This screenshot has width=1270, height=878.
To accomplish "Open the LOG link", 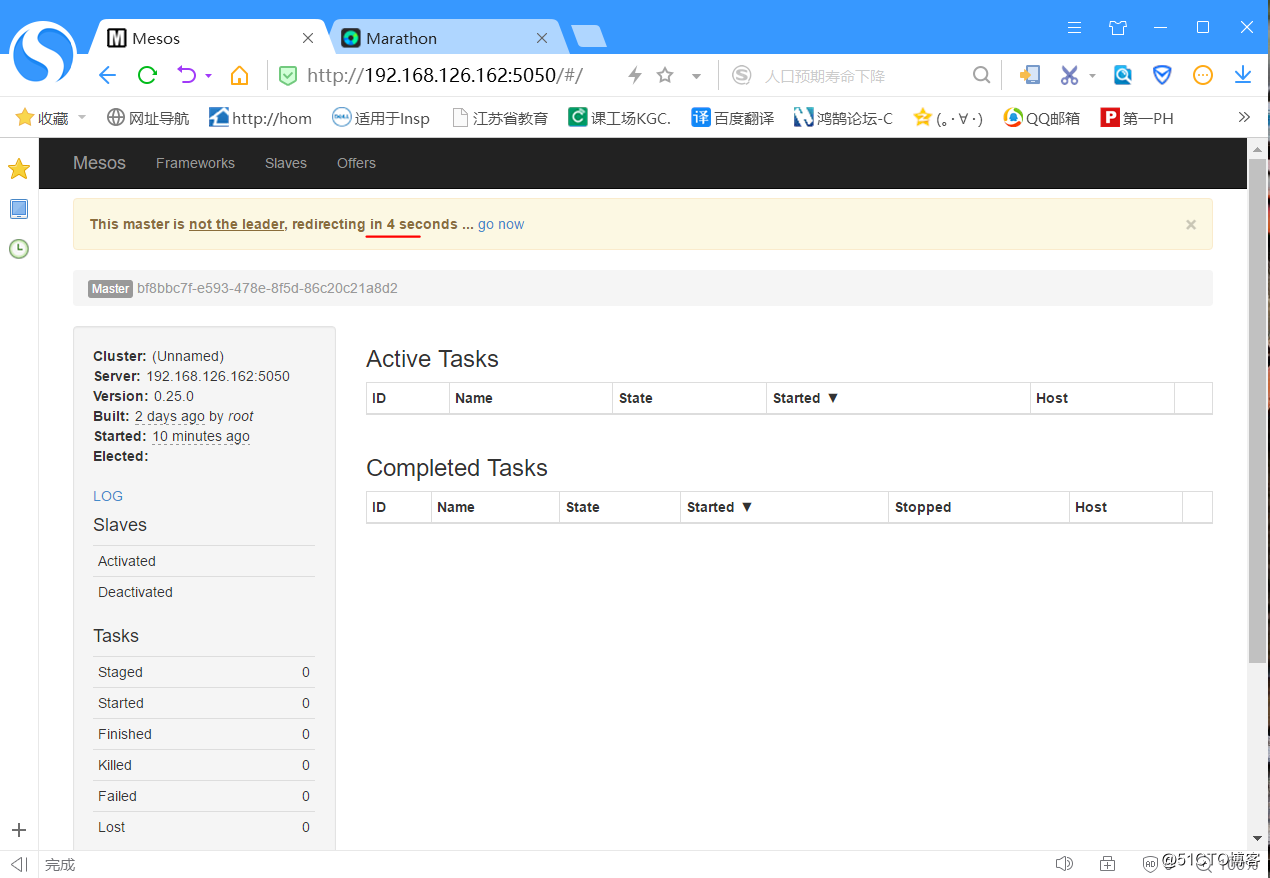I will point(108,496).
